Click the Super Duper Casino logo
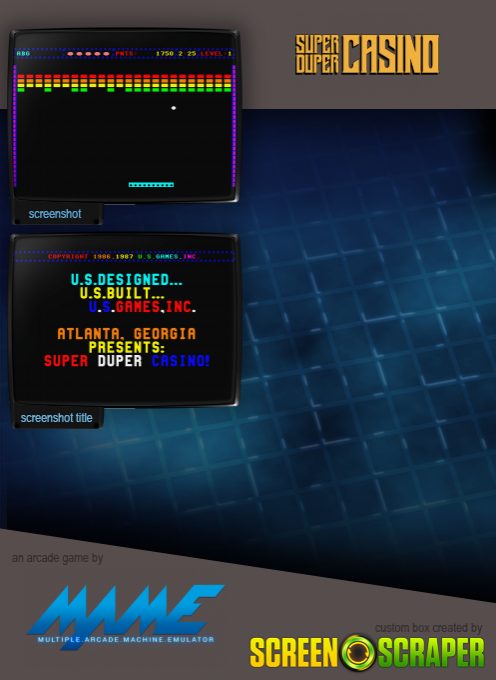The width and height of the screenshot is (496, 680). pos(367,54)
